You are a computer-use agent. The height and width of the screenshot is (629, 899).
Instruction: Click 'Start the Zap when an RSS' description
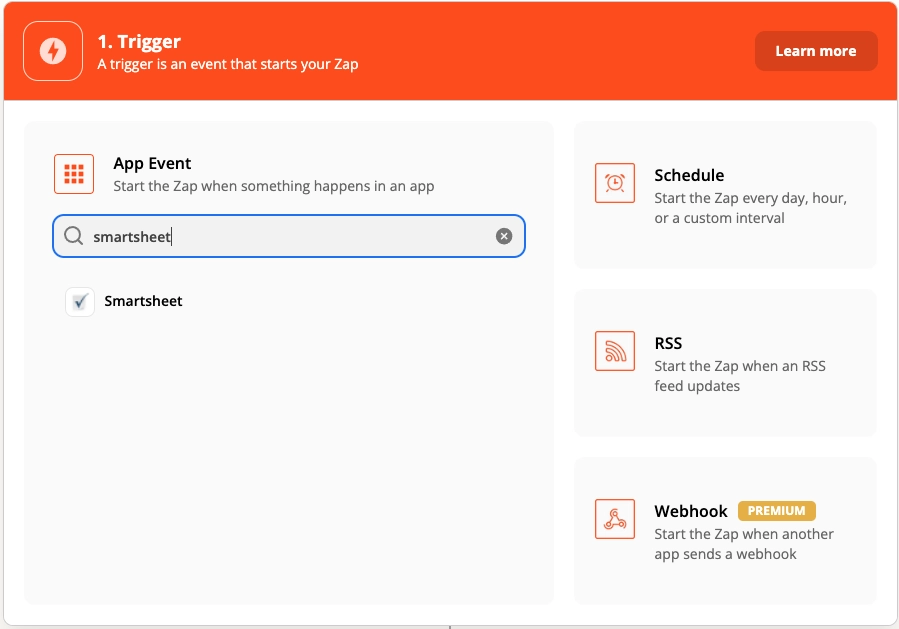[x=740, y=376]
